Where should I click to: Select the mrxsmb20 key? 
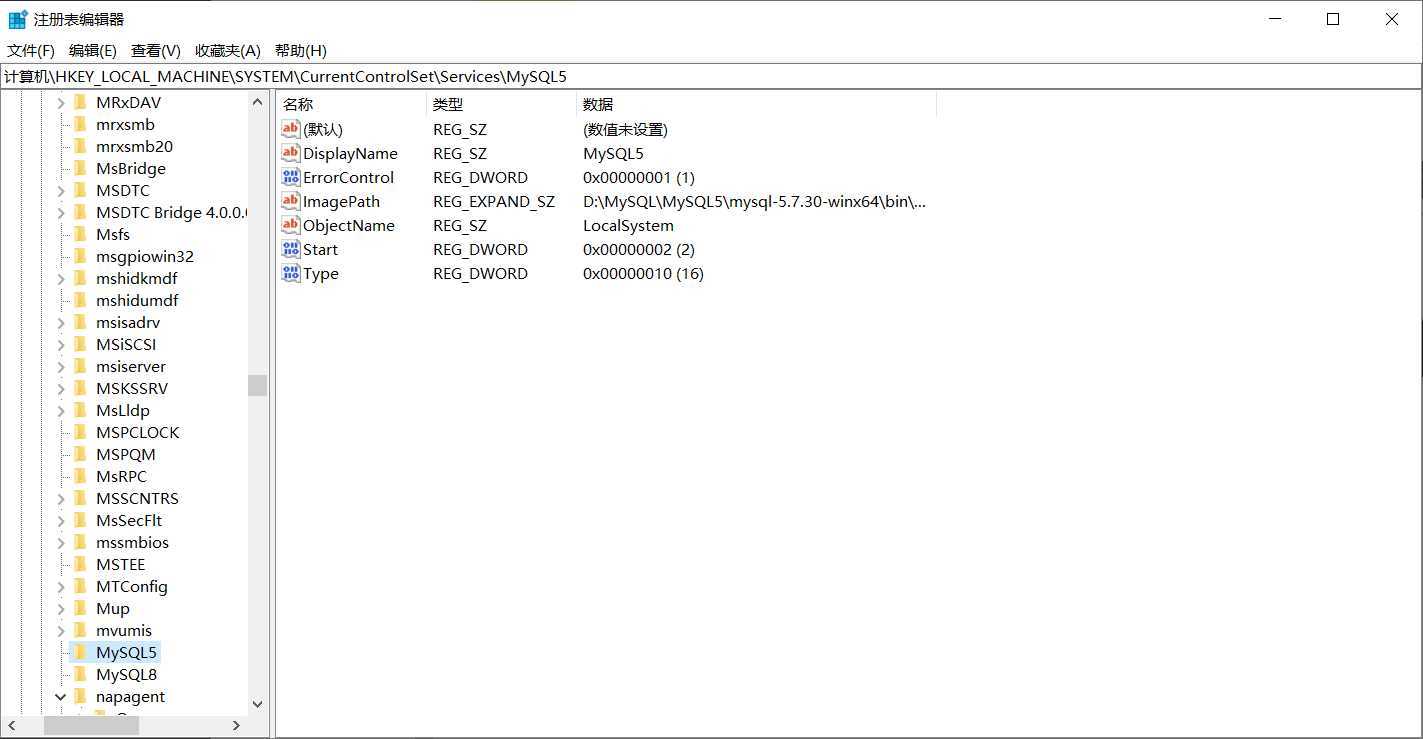pyautogui.click(x=134, y=146)
